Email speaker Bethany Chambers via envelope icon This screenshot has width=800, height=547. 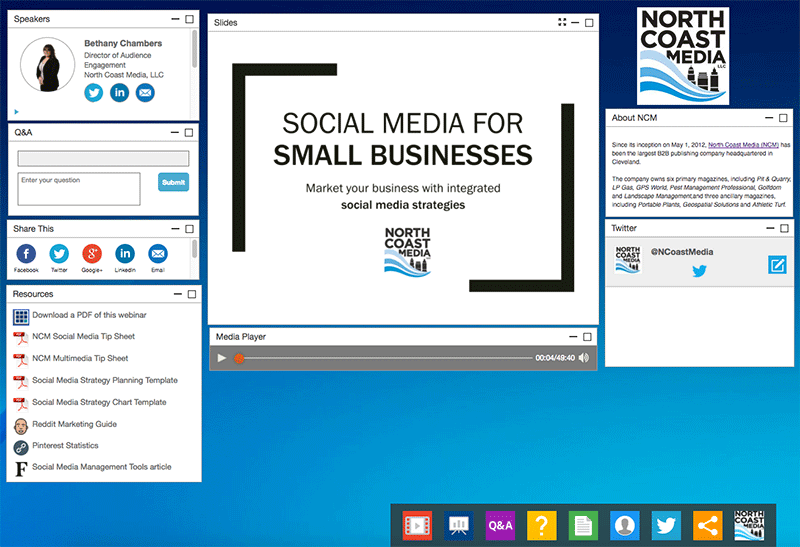(145, 93)
